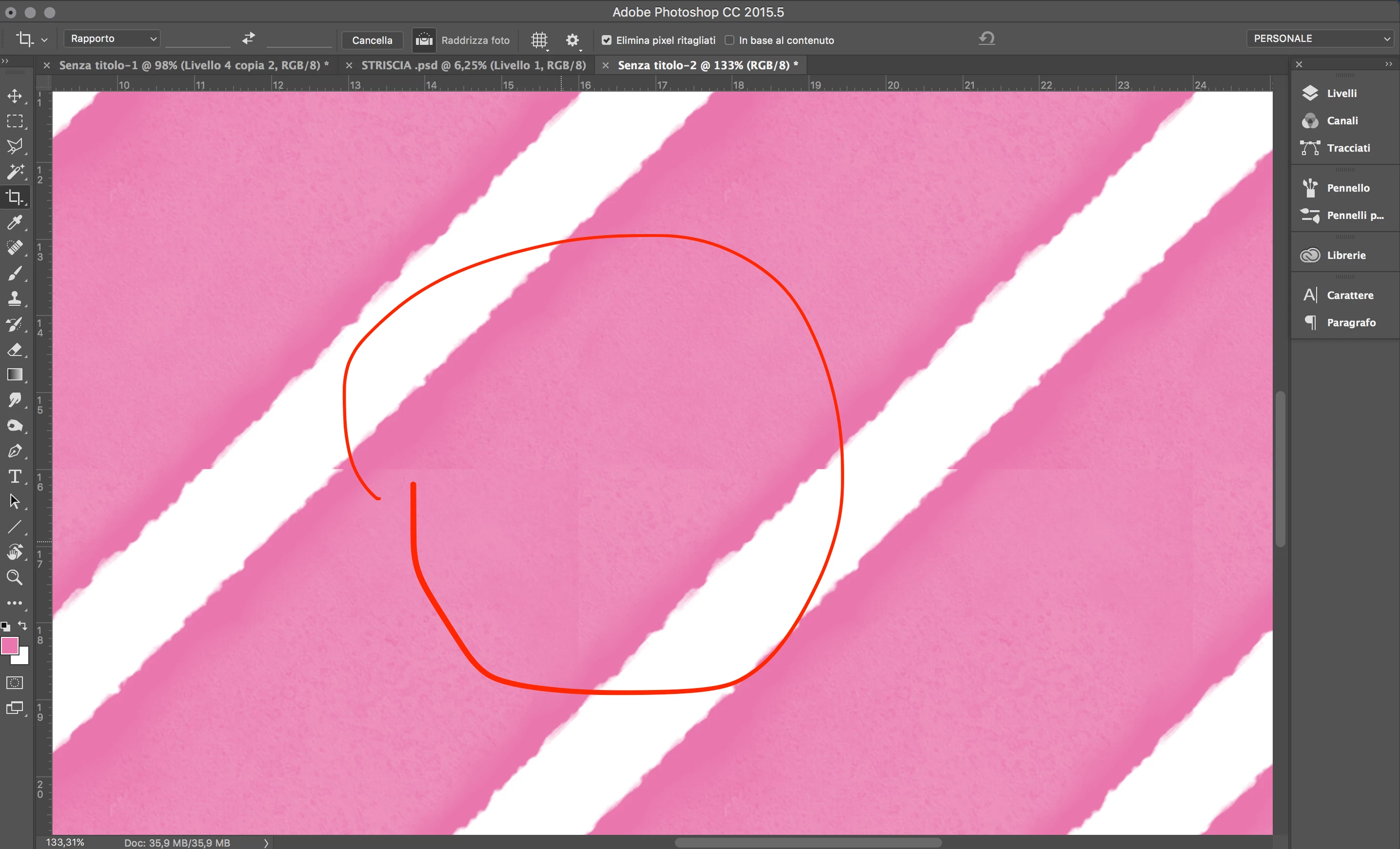Viewport: 1400px width, 849px height.
Task: Click the swap width and height arrows
Action: click(248, 39)
